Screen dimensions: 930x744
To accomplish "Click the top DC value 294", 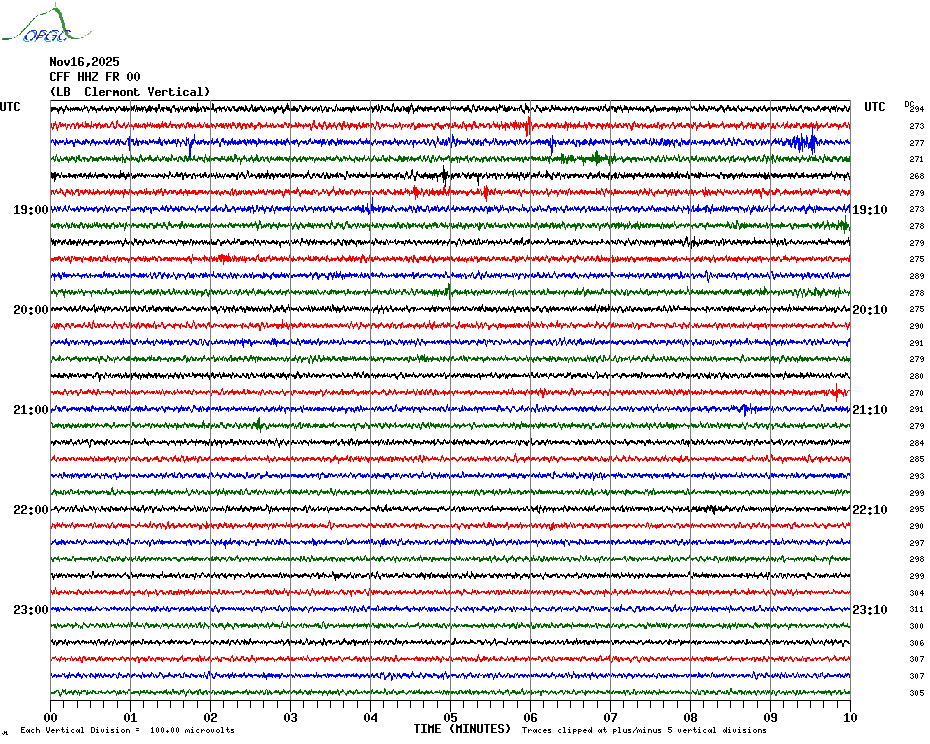I will coord(916,109).
